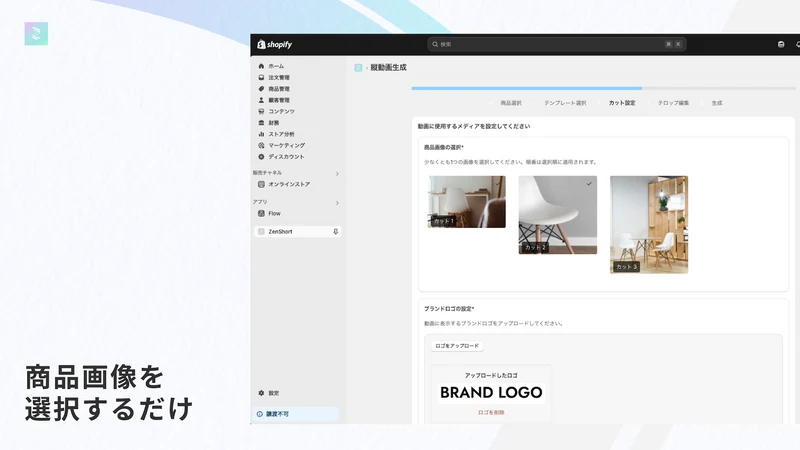Click the 設定 settings gear icon
Screen dimensions: 800x450
261,393
